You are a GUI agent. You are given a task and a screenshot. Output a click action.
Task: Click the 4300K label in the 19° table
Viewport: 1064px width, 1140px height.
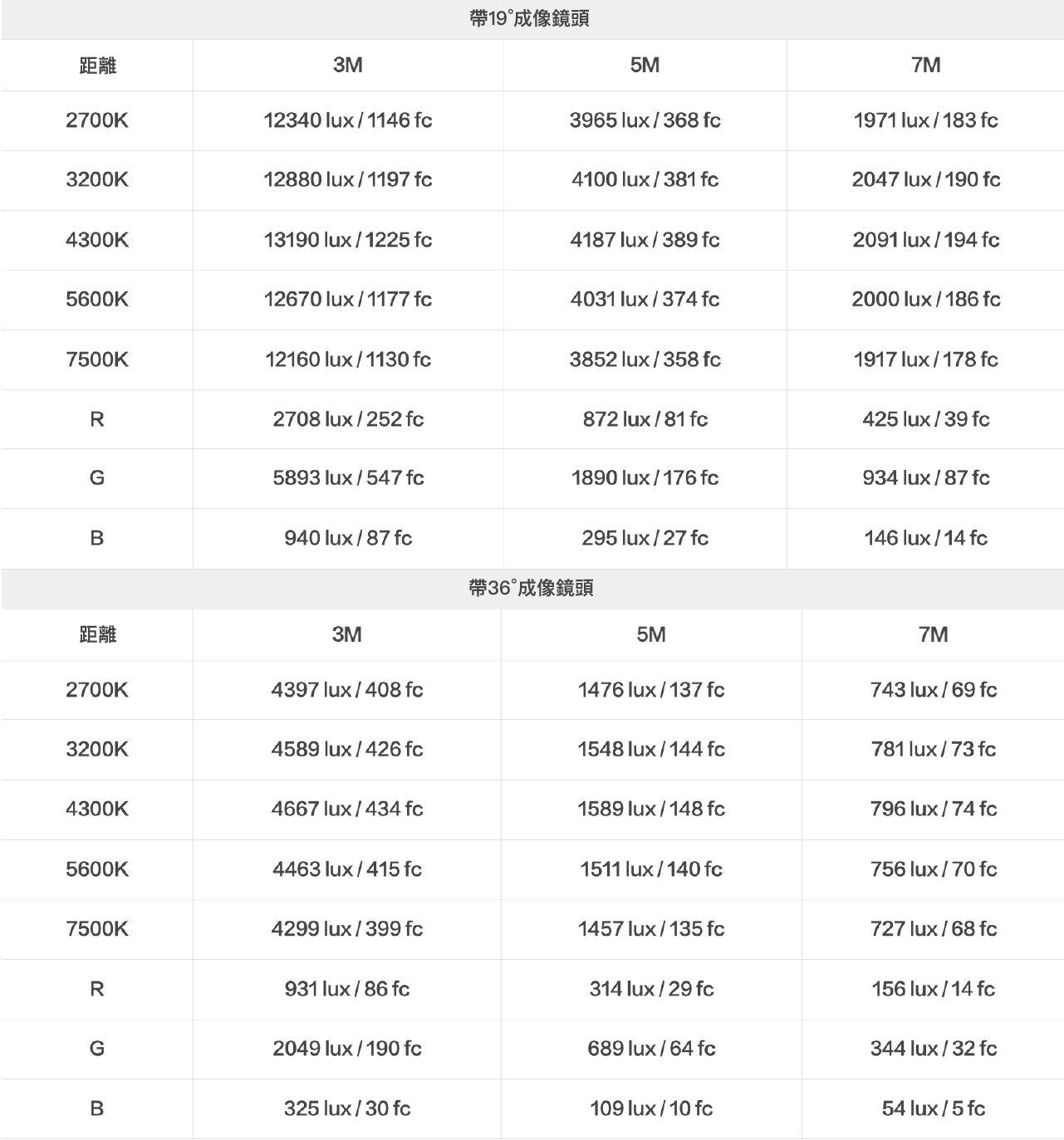(x=97, y=240)
